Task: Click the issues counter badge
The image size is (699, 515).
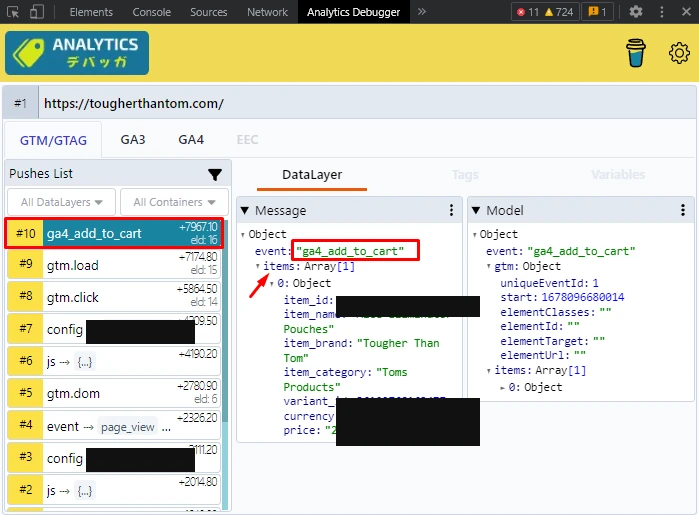Action: [597, 12]
